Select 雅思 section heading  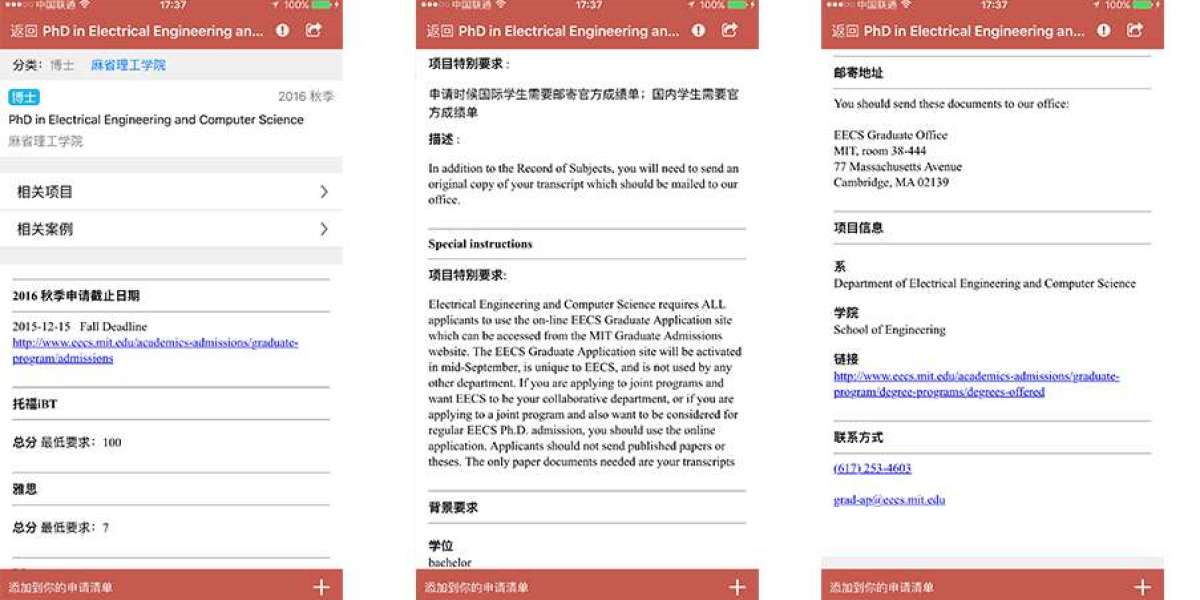[x=24, y=489]
